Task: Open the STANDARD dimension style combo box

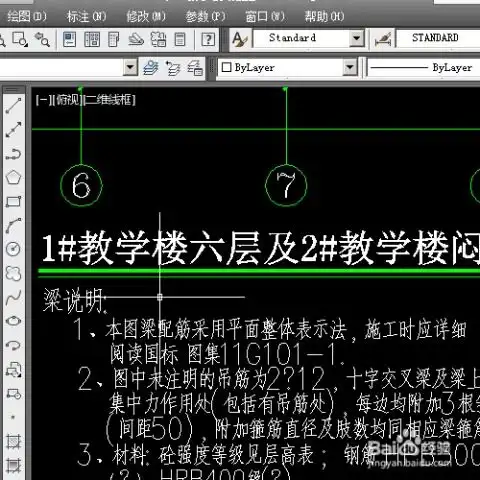Action: click(x=438, y=39)
